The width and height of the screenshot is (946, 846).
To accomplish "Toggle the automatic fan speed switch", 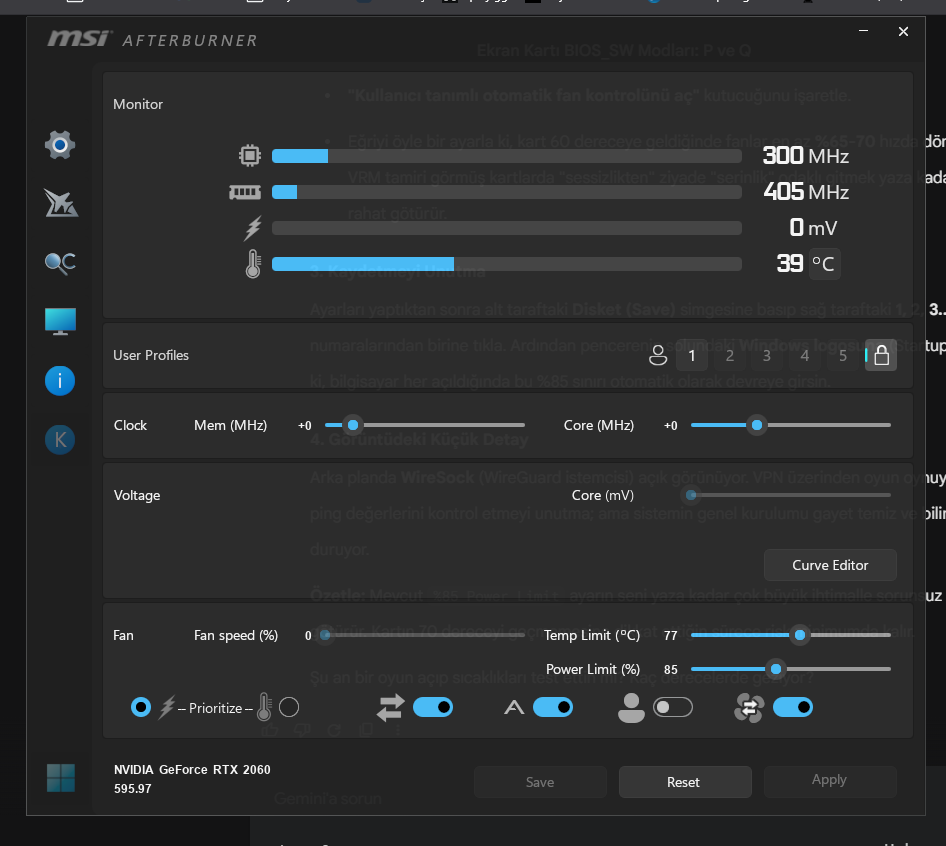I will [x=553, y=707].
